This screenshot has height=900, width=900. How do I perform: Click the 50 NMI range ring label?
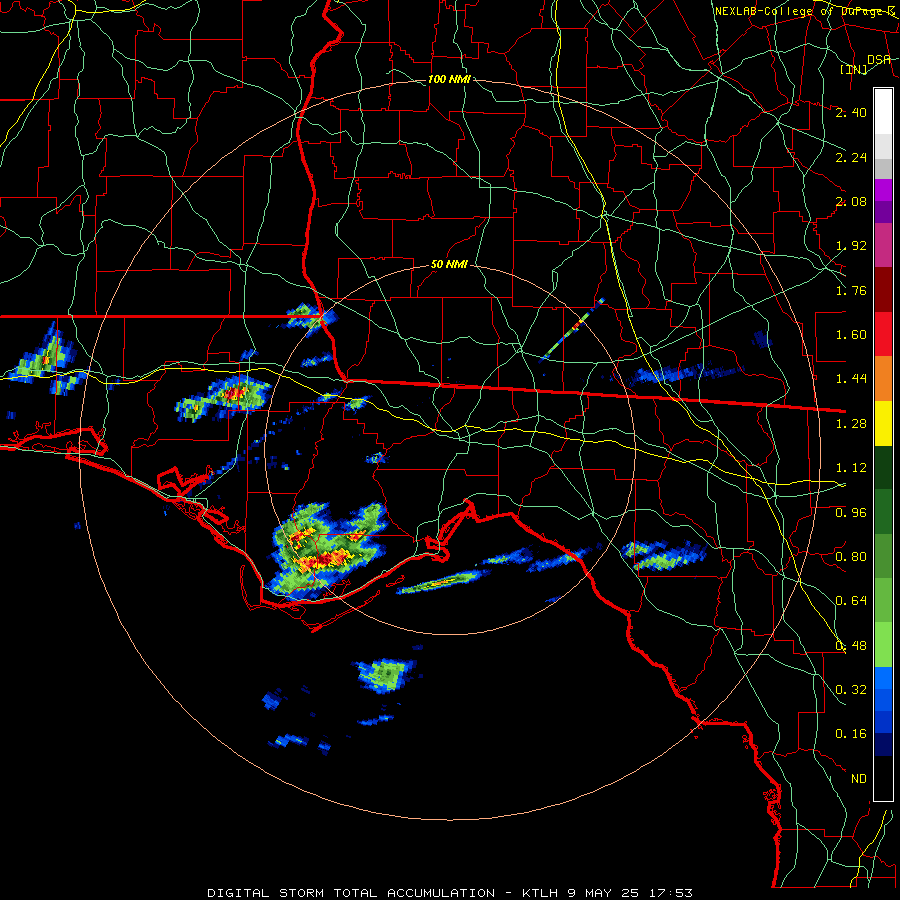pos(449,265)
